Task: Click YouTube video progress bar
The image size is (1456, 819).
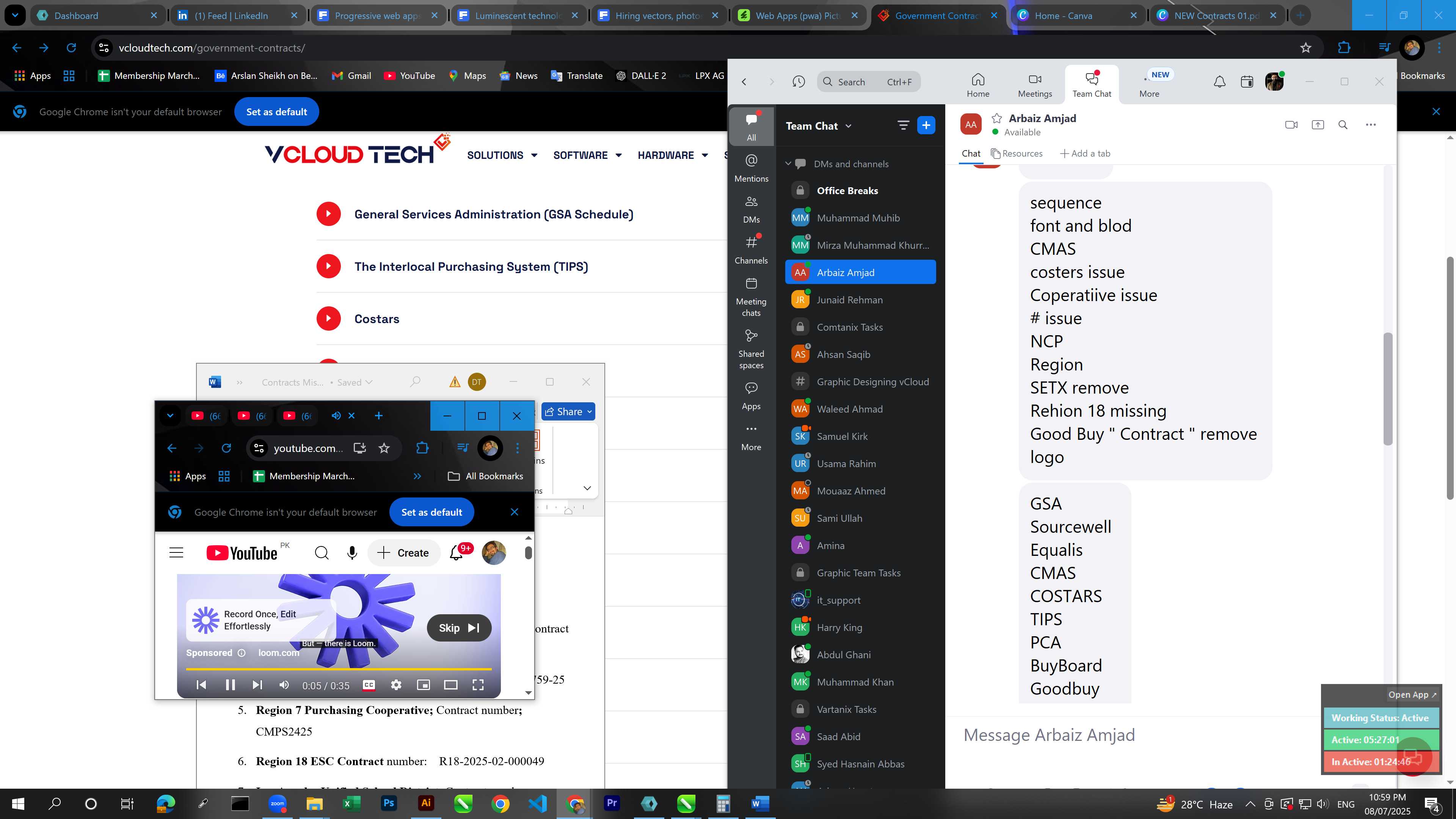Action: tap(339, 669)
